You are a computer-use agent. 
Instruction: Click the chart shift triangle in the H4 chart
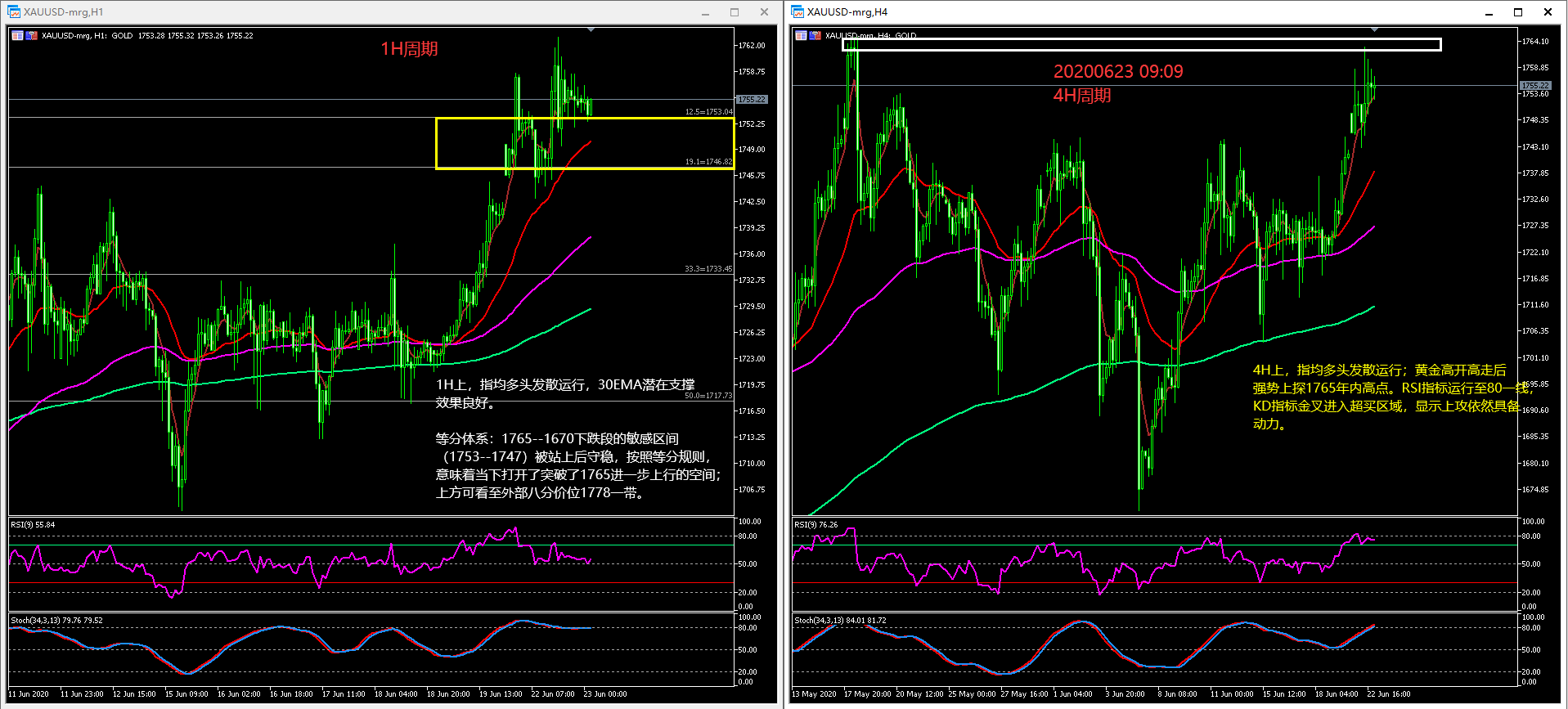tap(1374, 29)
